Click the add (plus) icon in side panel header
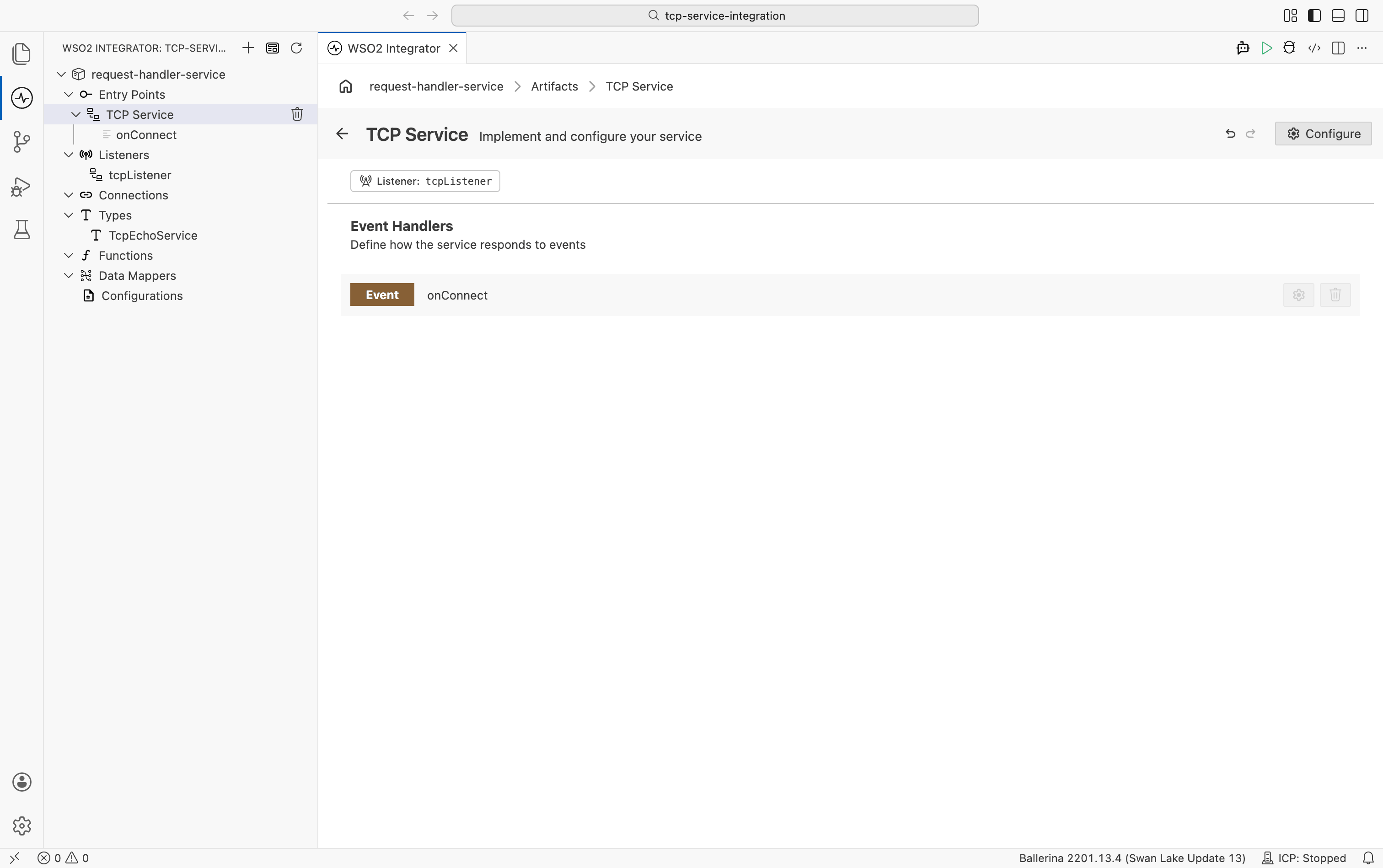This screenshot has height=868, width=1383. coord(248,48)
